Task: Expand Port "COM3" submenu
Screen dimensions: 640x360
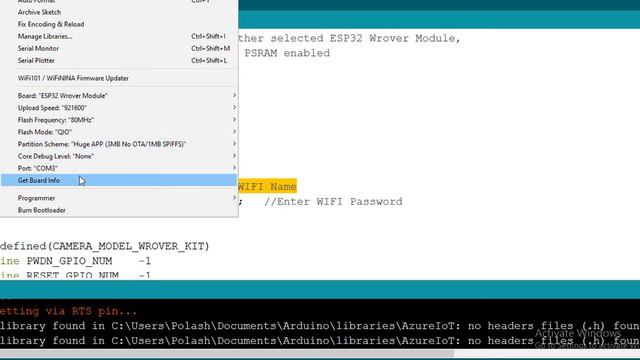Action: pyautogui.click(x=119, y=168)
